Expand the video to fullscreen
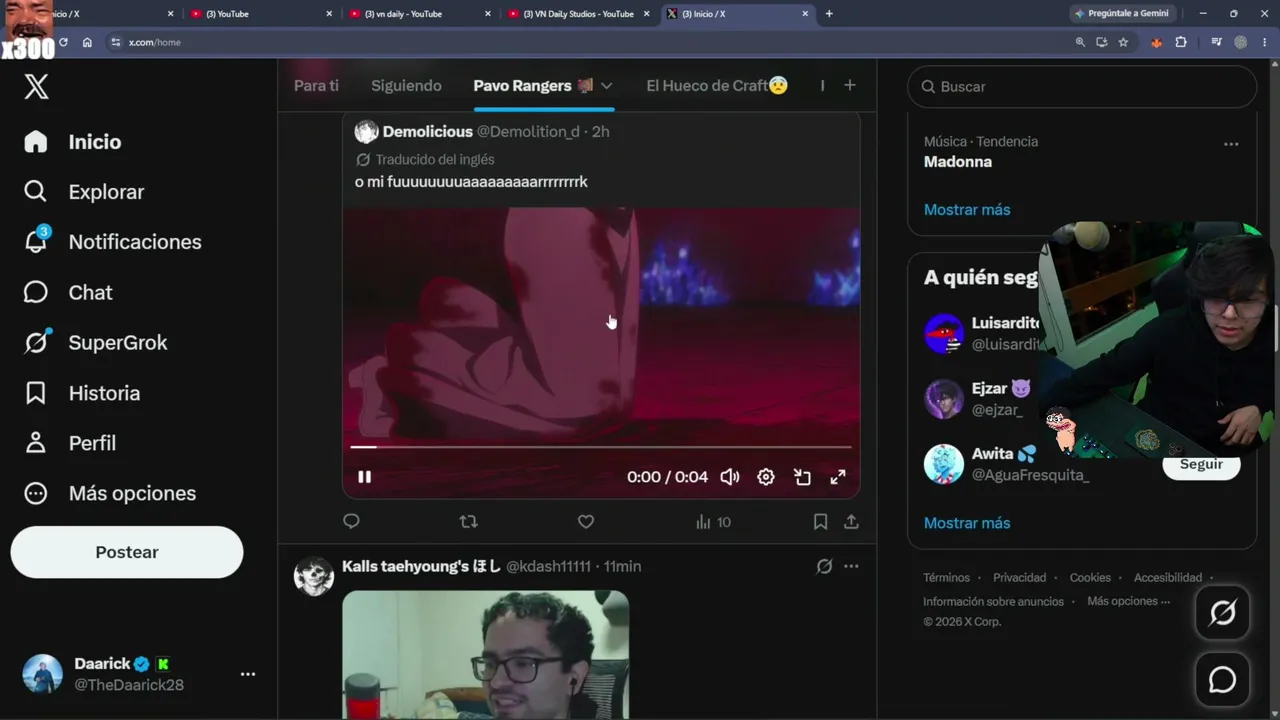This screenshot has height=720, width=1280. coord(838,477)
